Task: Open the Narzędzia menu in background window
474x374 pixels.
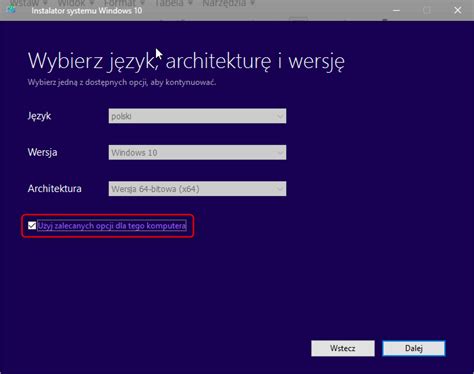Action: click(x=228, y=3)
